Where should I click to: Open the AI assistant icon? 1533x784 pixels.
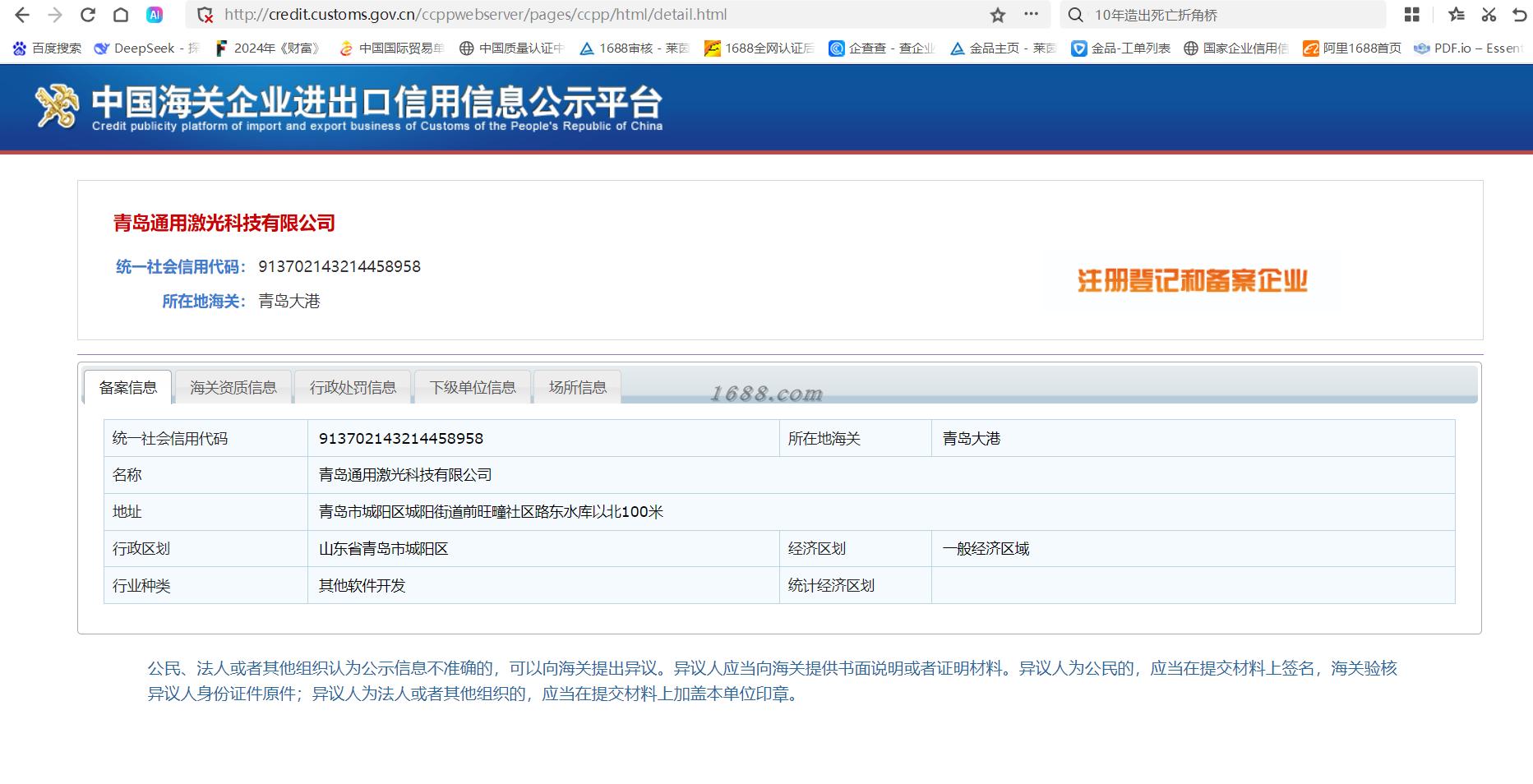pyautogui.click(x=154, y=15)
